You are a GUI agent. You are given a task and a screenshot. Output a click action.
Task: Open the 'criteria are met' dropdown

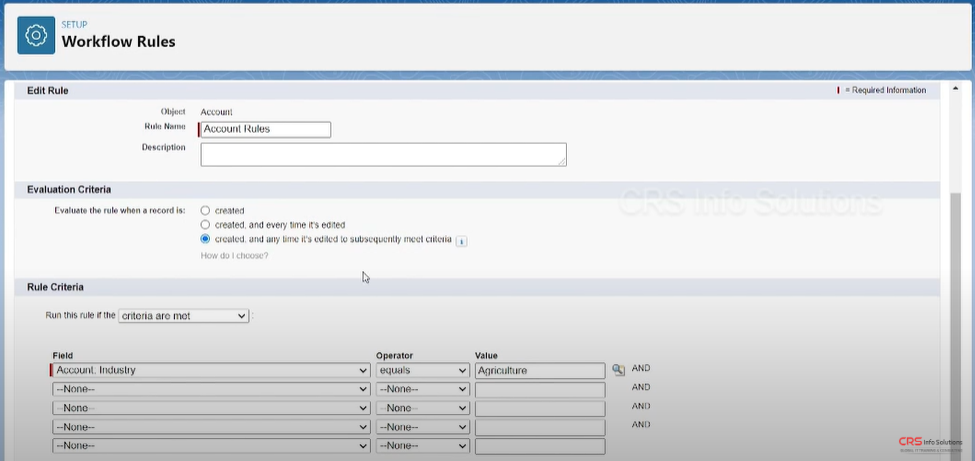183,316
